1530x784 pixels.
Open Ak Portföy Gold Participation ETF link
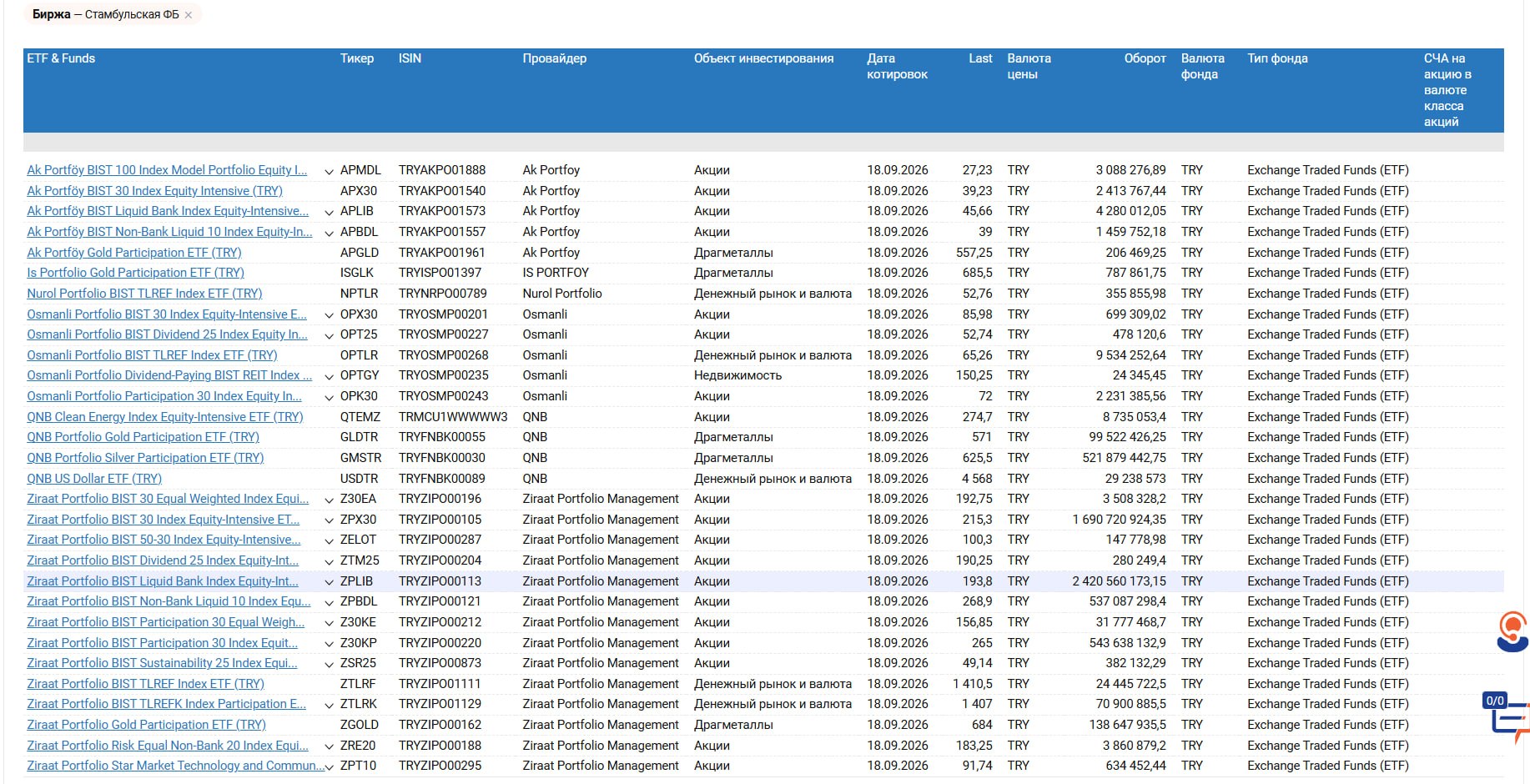click(x=134, y=253)
